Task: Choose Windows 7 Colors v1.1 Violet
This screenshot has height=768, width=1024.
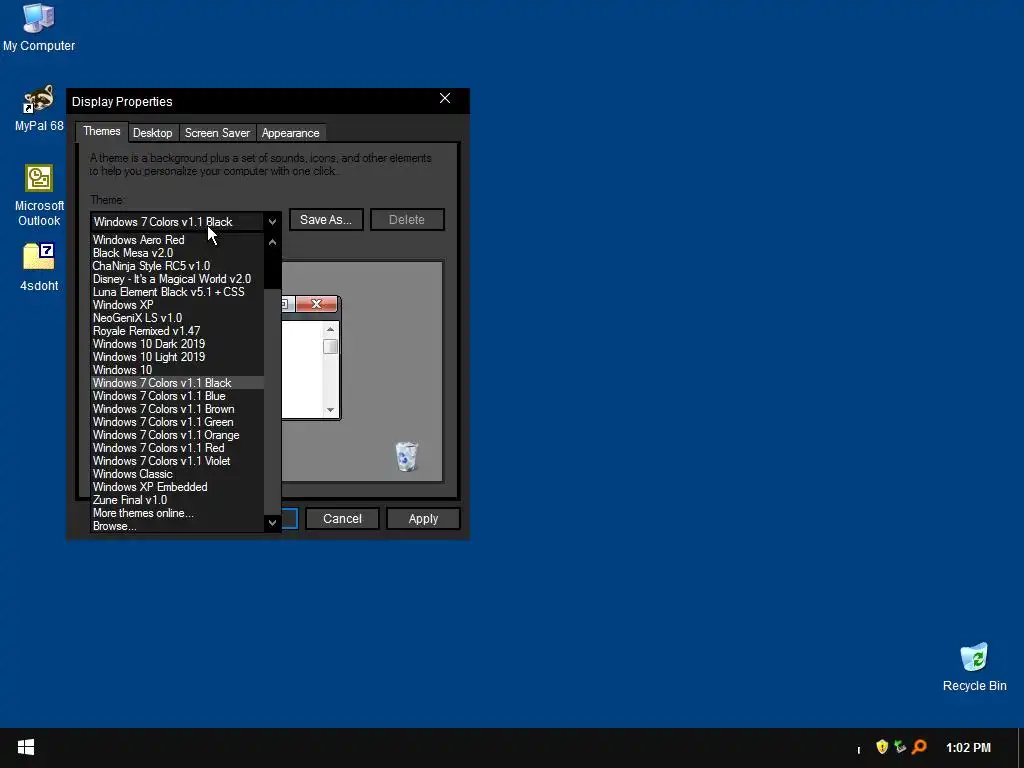Action: (x=177, y=461)
